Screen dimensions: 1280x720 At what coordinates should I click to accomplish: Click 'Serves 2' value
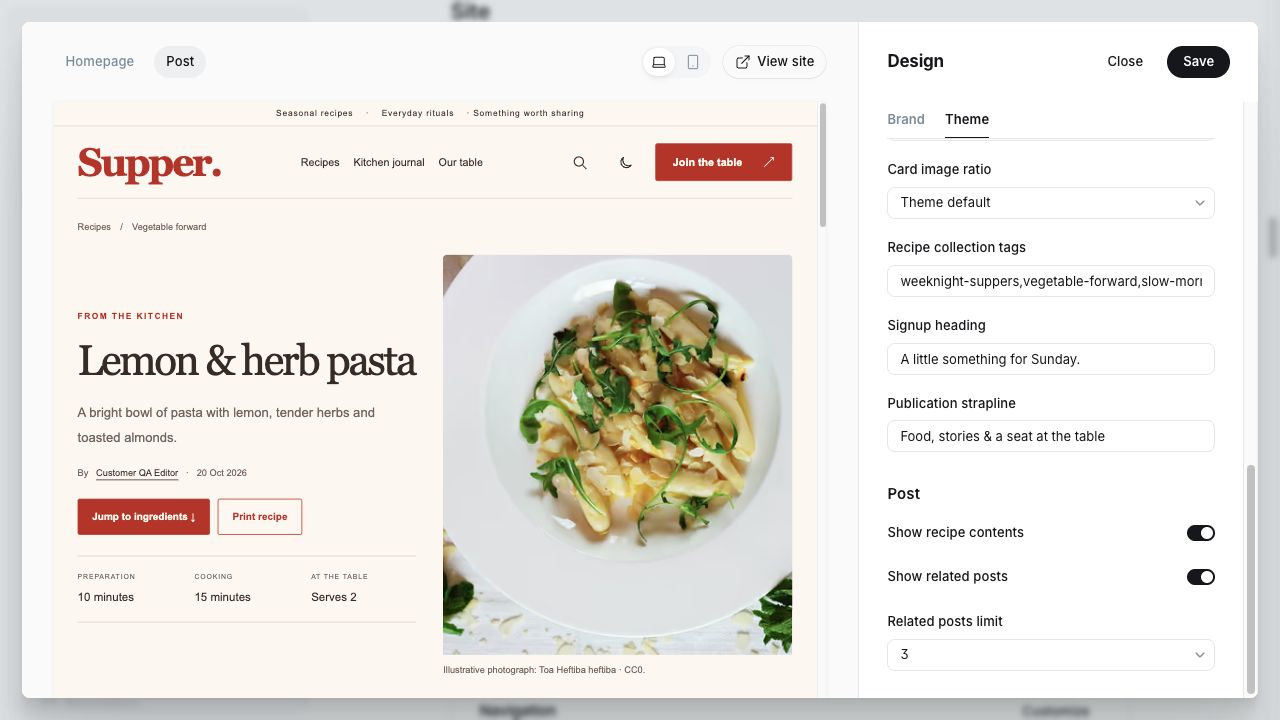[334, 597]
